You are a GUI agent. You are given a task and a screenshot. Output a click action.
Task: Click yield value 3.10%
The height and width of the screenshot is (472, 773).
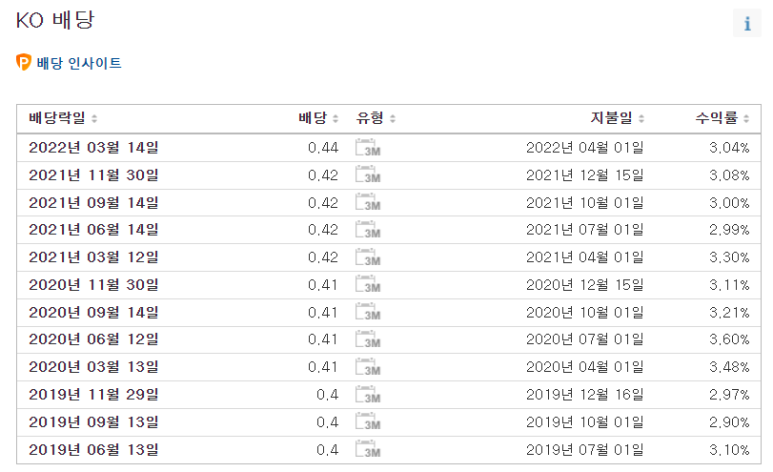(729, 450)
